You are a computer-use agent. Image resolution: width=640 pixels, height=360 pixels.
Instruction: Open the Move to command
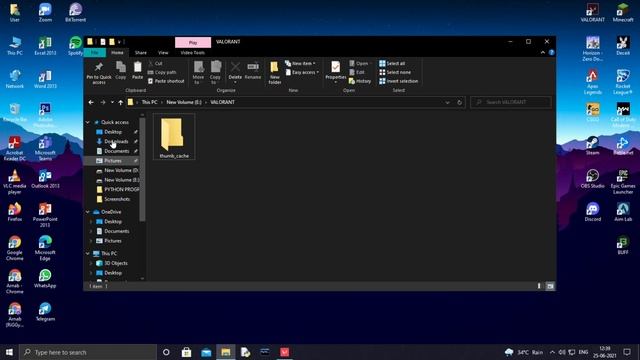[198, 72]
